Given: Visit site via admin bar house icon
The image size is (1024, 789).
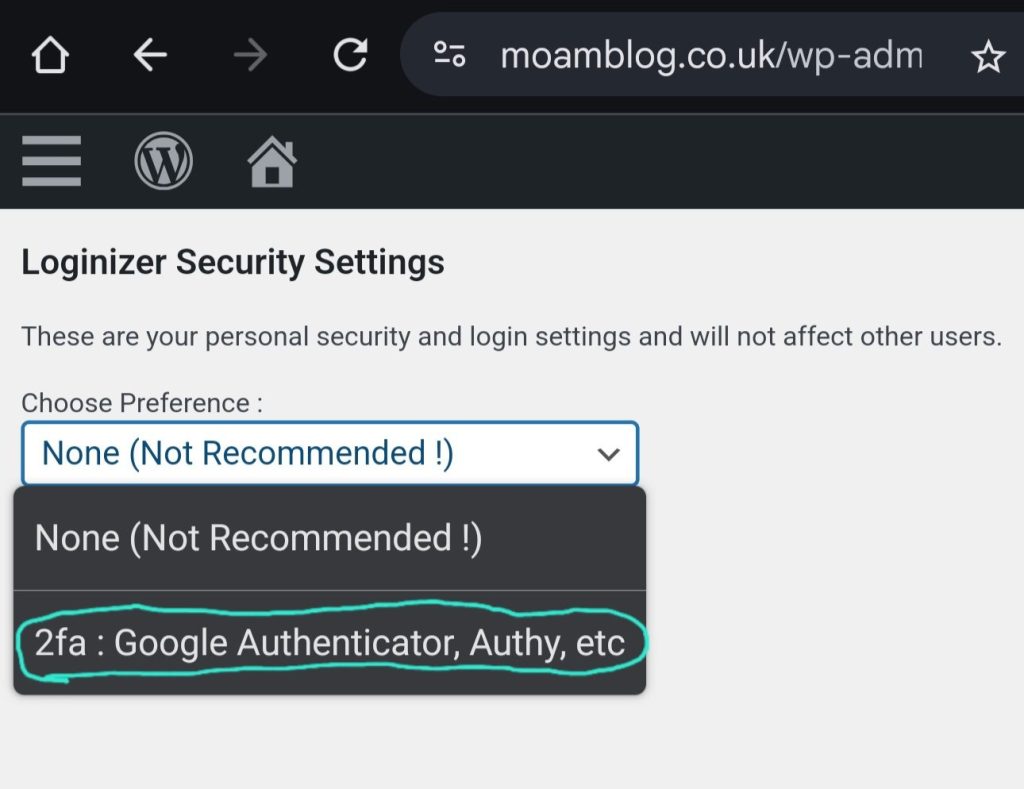Looking at the screenshot, I should pyautogui.click(x=273, y=163).
